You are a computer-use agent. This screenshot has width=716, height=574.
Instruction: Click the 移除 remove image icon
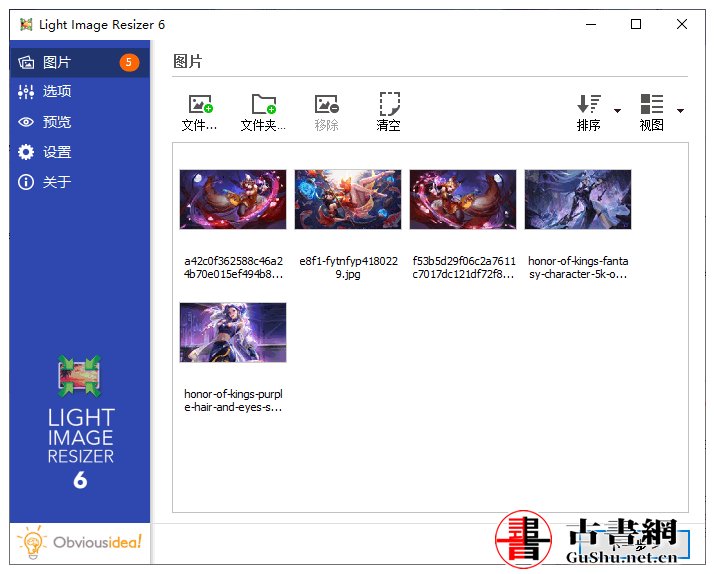(x=326, y=105)
